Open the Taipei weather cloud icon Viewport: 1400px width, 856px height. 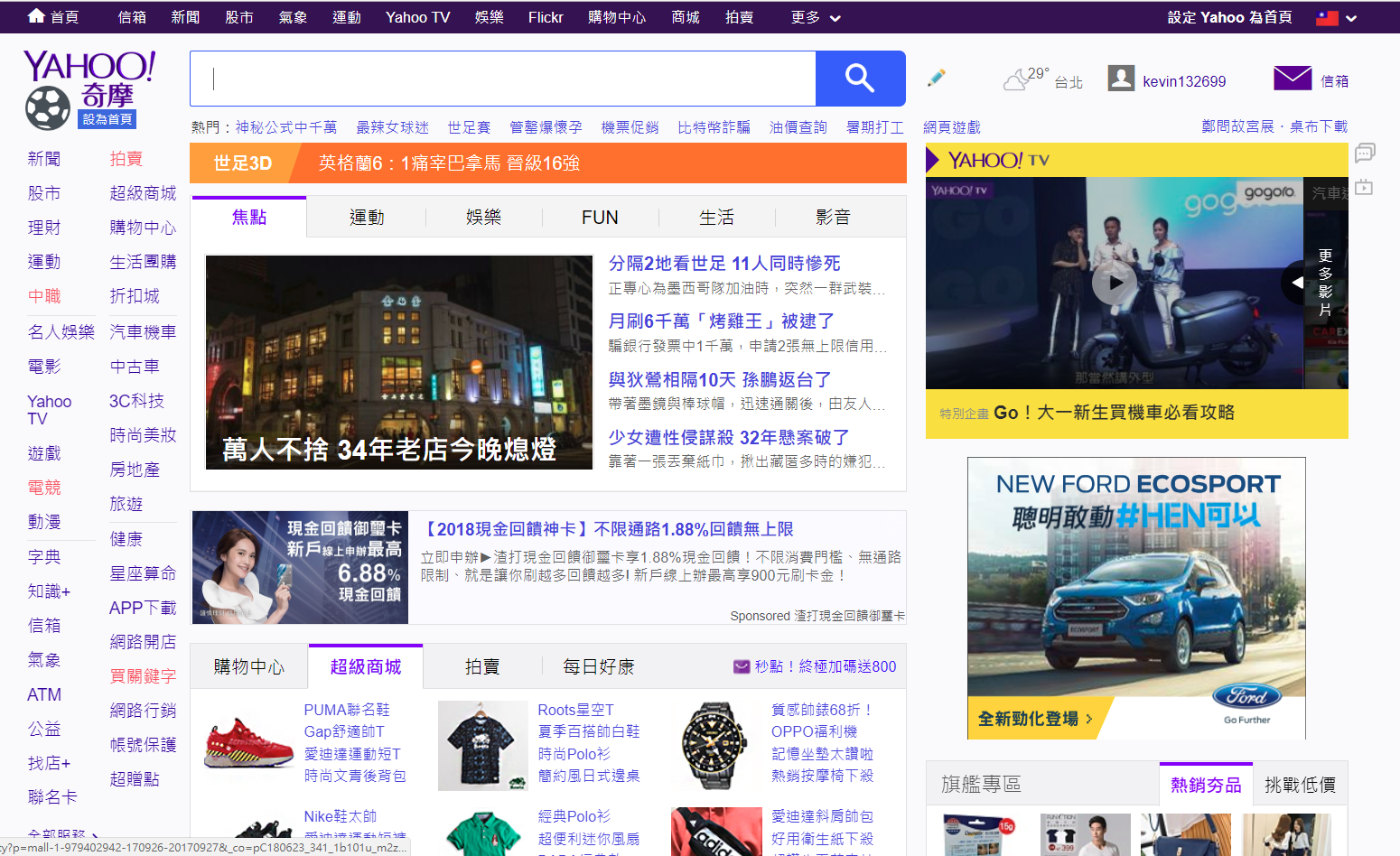point(1017,80)
